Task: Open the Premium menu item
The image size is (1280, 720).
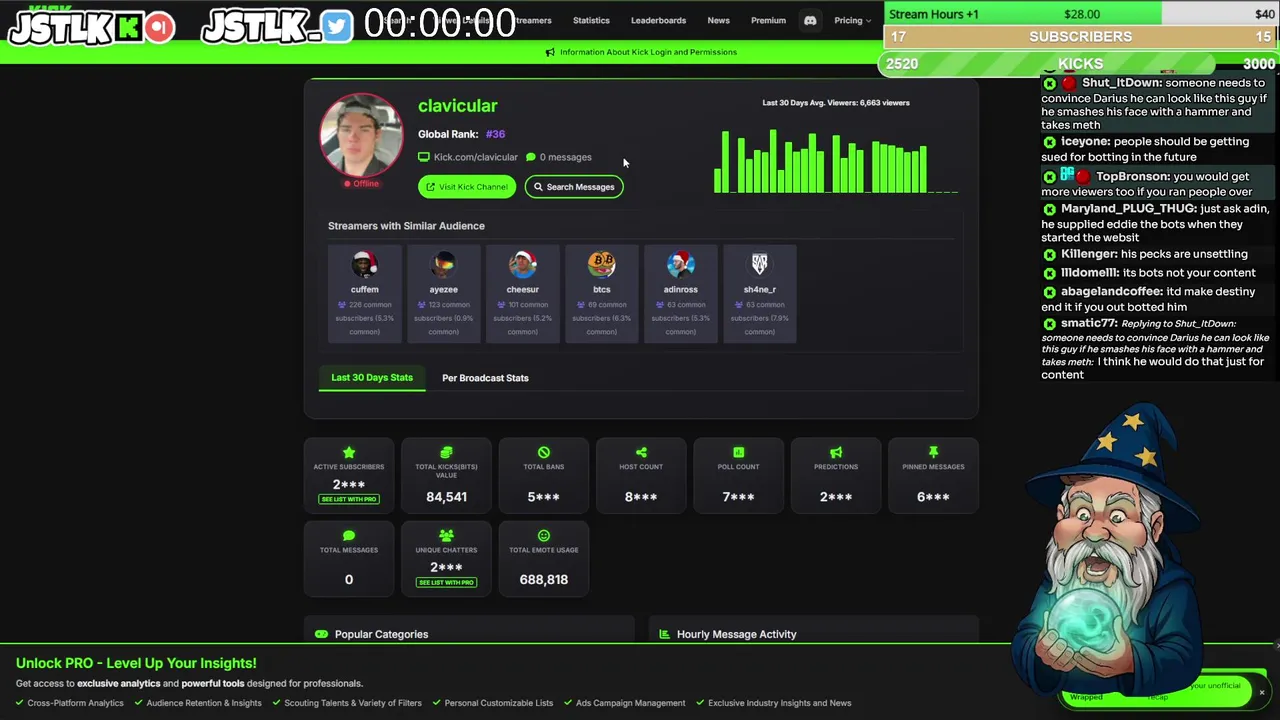Action: pyautogui.click(x=768, y=20)
